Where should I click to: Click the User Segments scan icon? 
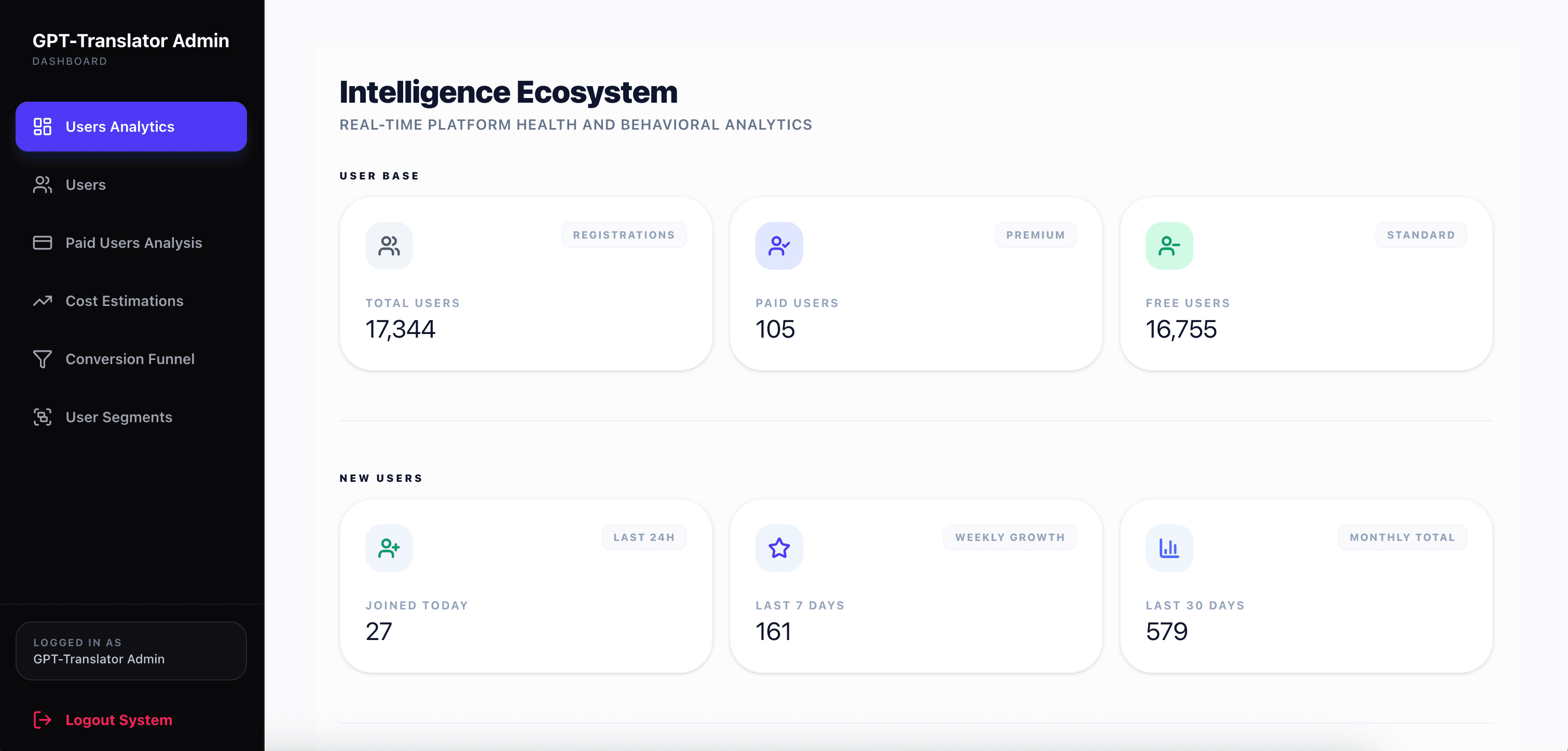pyautogui.click(x=42, y=417)
